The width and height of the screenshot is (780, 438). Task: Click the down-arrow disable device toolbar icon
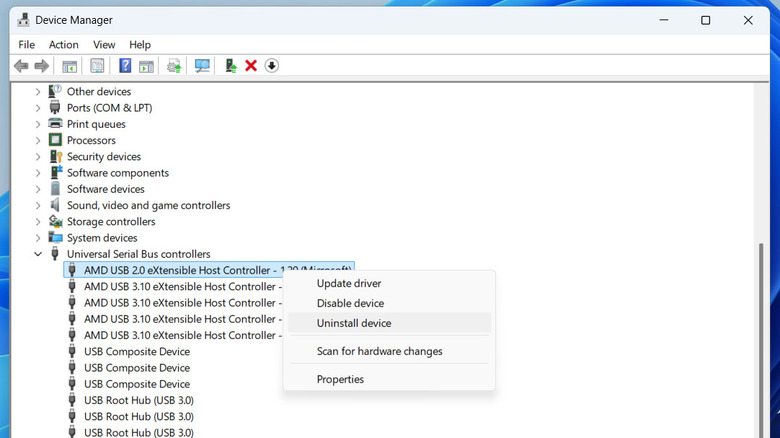(271, 66)
